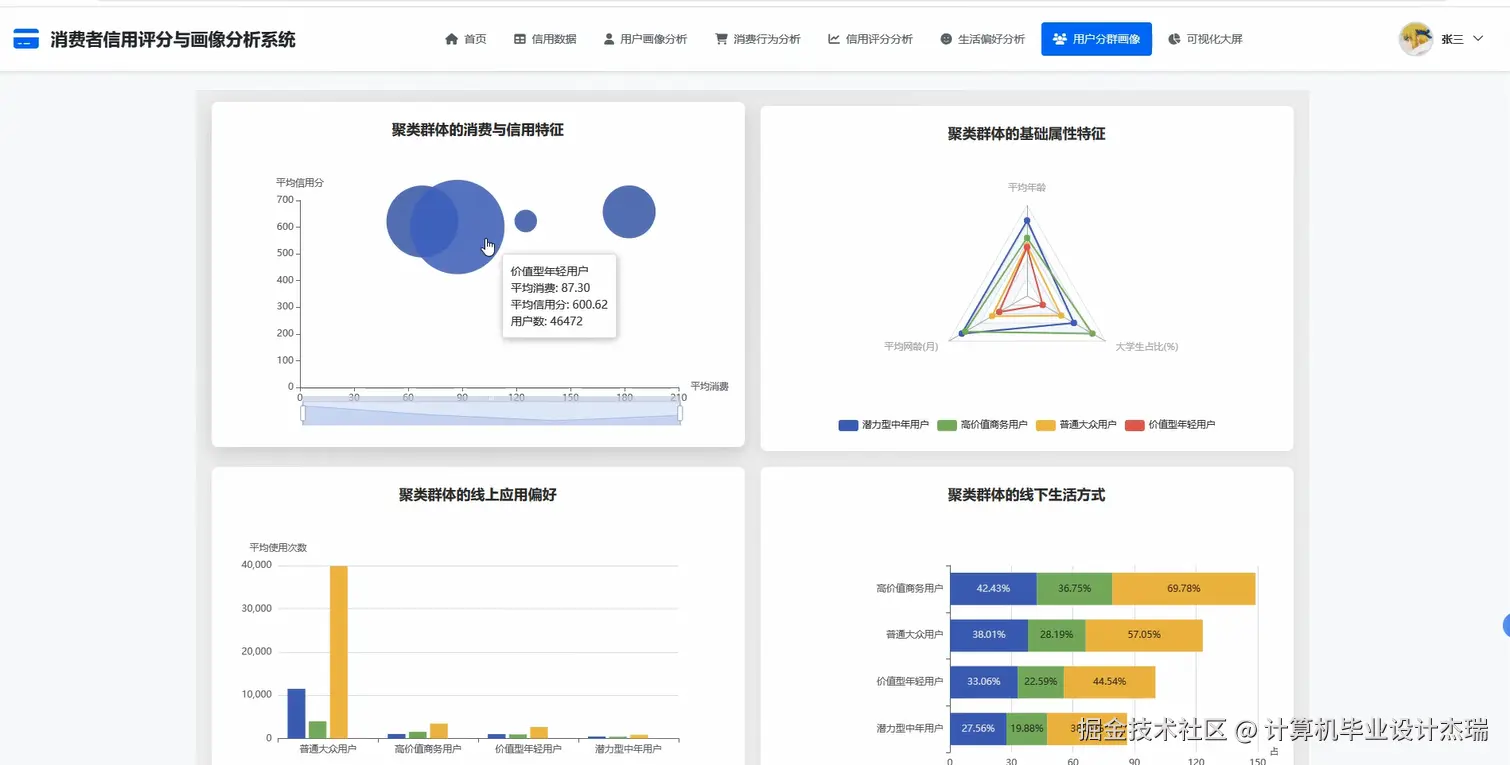
Task: Click the 22.59% green bar segment
Action: (1041, 682)
